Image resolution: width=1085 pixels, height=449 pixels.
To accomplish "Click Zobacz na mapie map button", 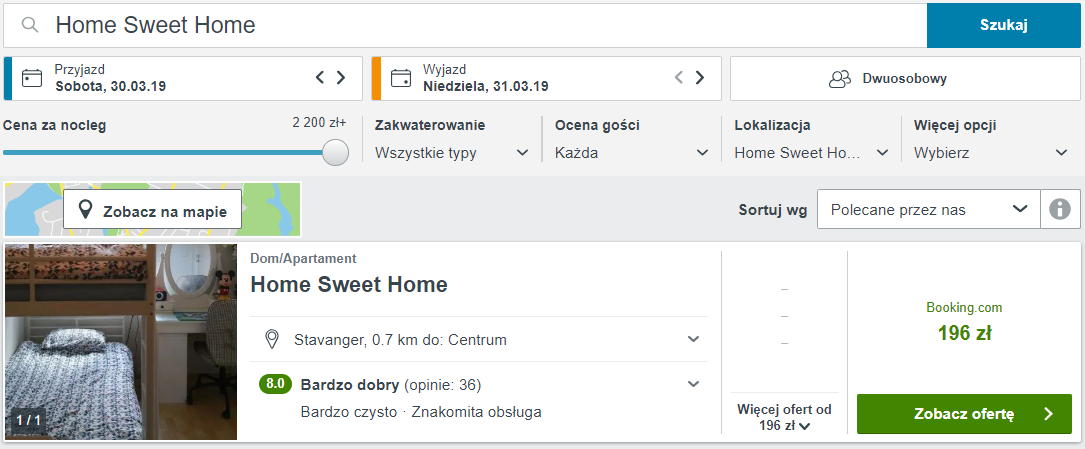I will point(153,211).
